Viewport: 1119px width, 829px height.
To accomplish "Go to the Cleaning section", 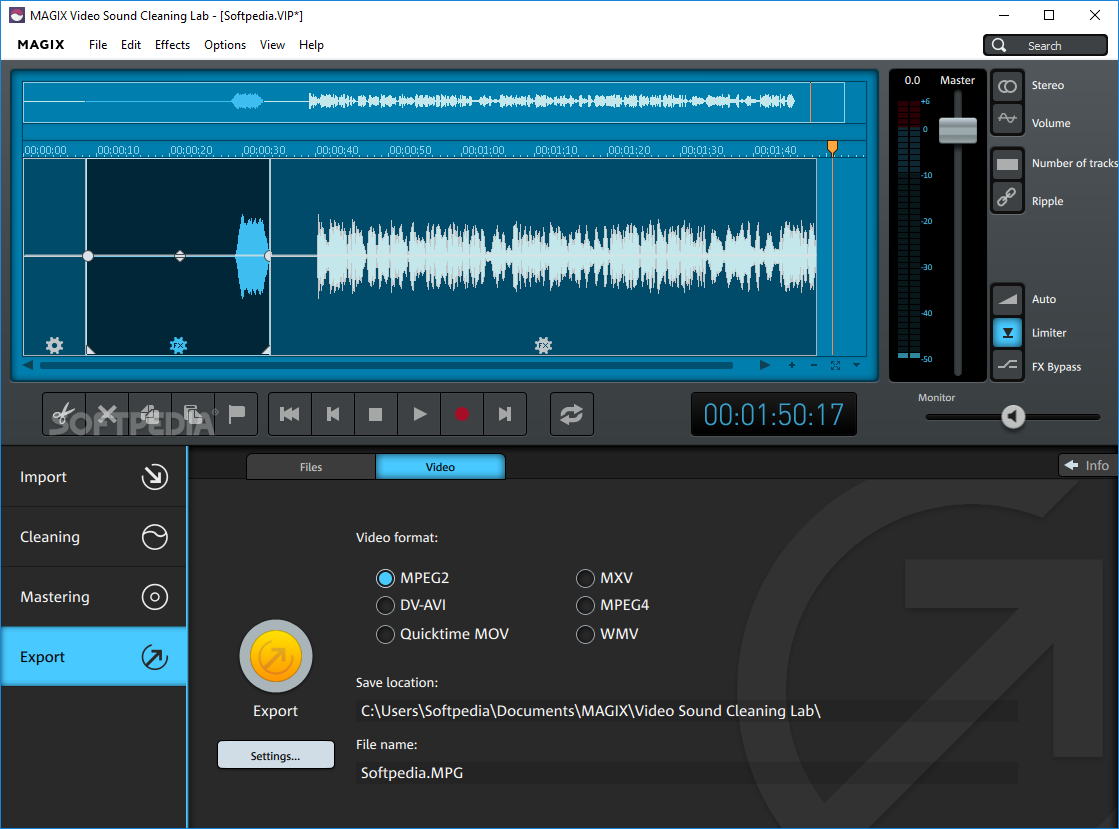I will (93, 536).
